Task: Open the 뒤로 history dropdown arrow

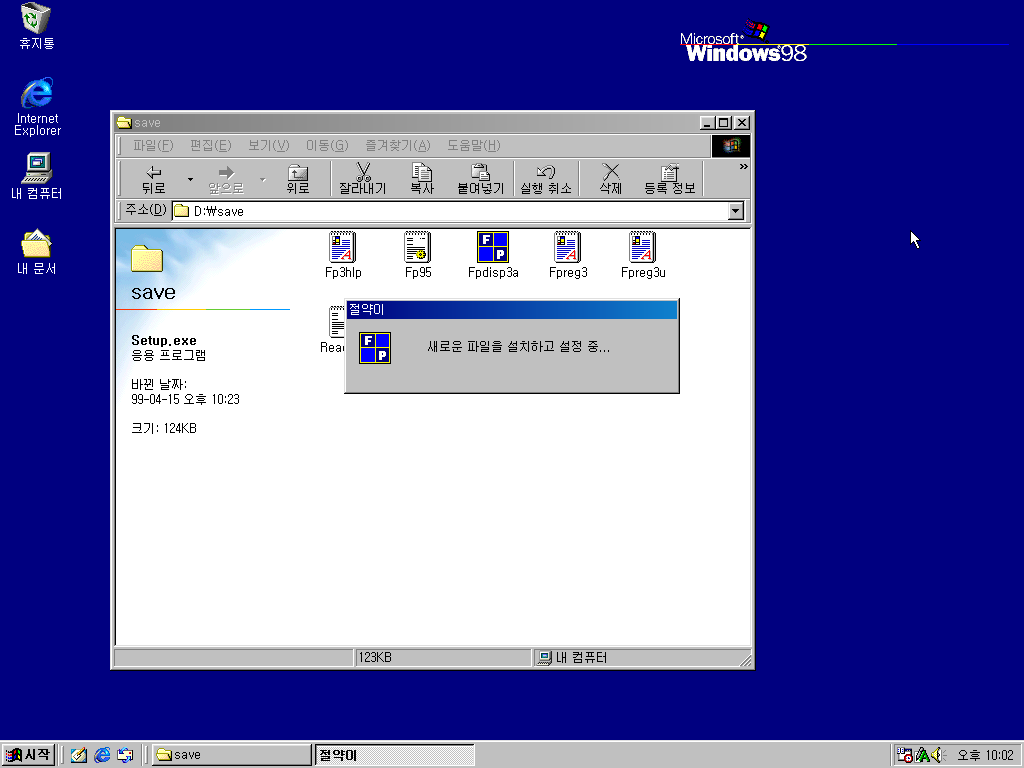Action: (x=190, y=179)
